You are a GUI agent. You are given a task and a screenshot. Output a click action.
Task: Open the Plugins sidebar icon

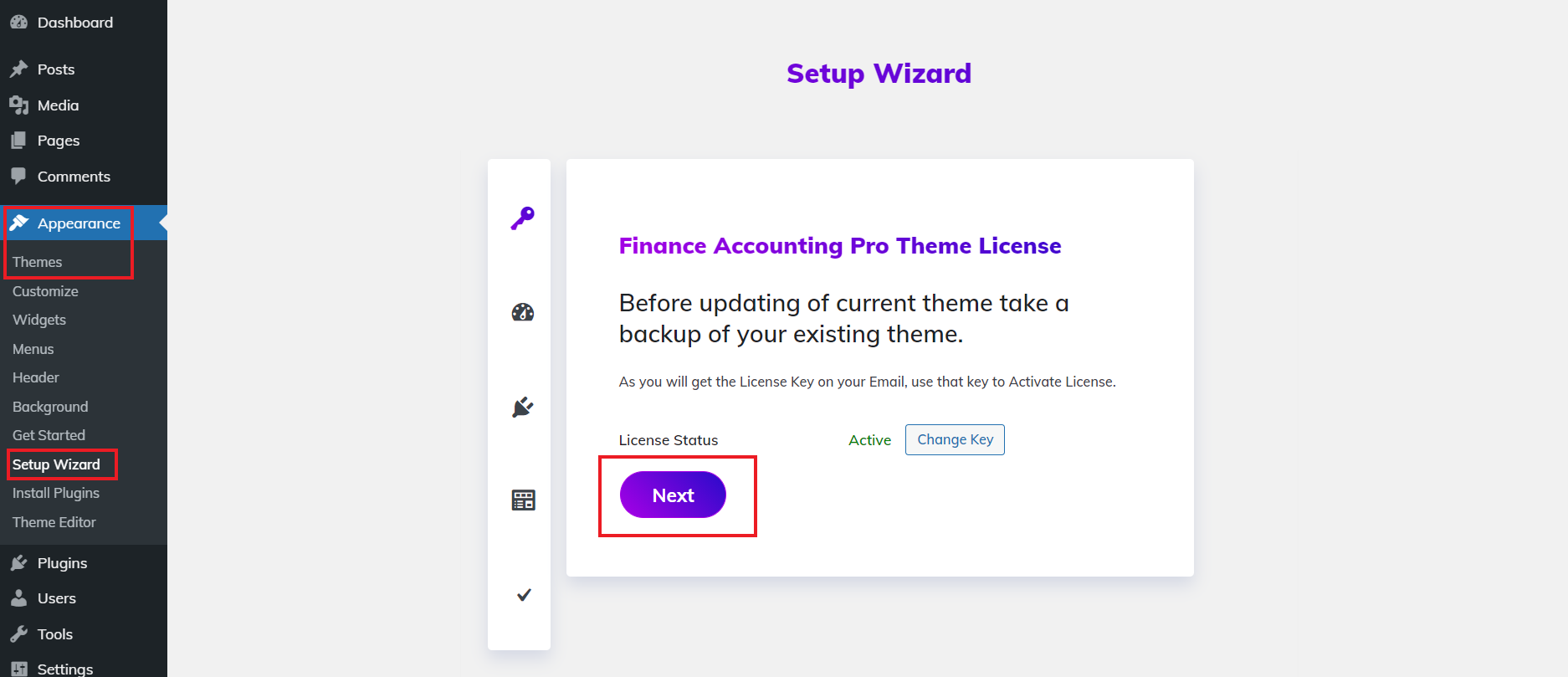pyautogui.click(x=19, y=562)
